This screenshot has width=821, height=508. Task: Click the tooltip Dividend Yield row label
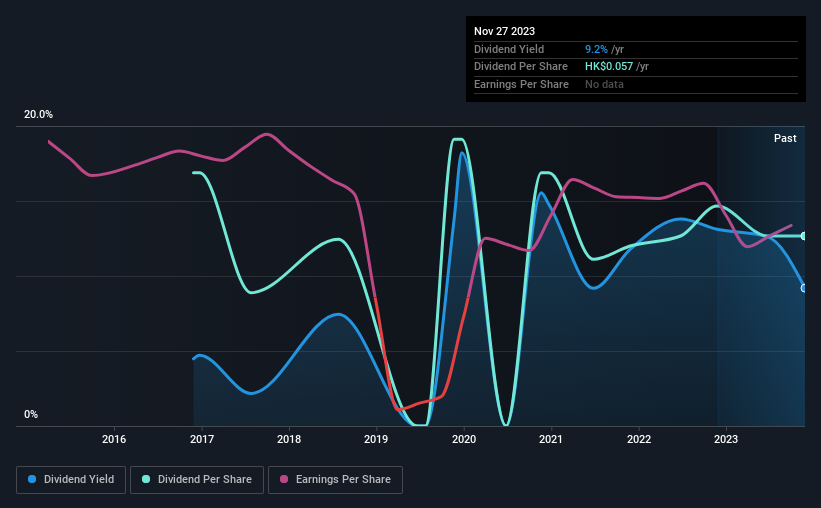click(509, 49)
